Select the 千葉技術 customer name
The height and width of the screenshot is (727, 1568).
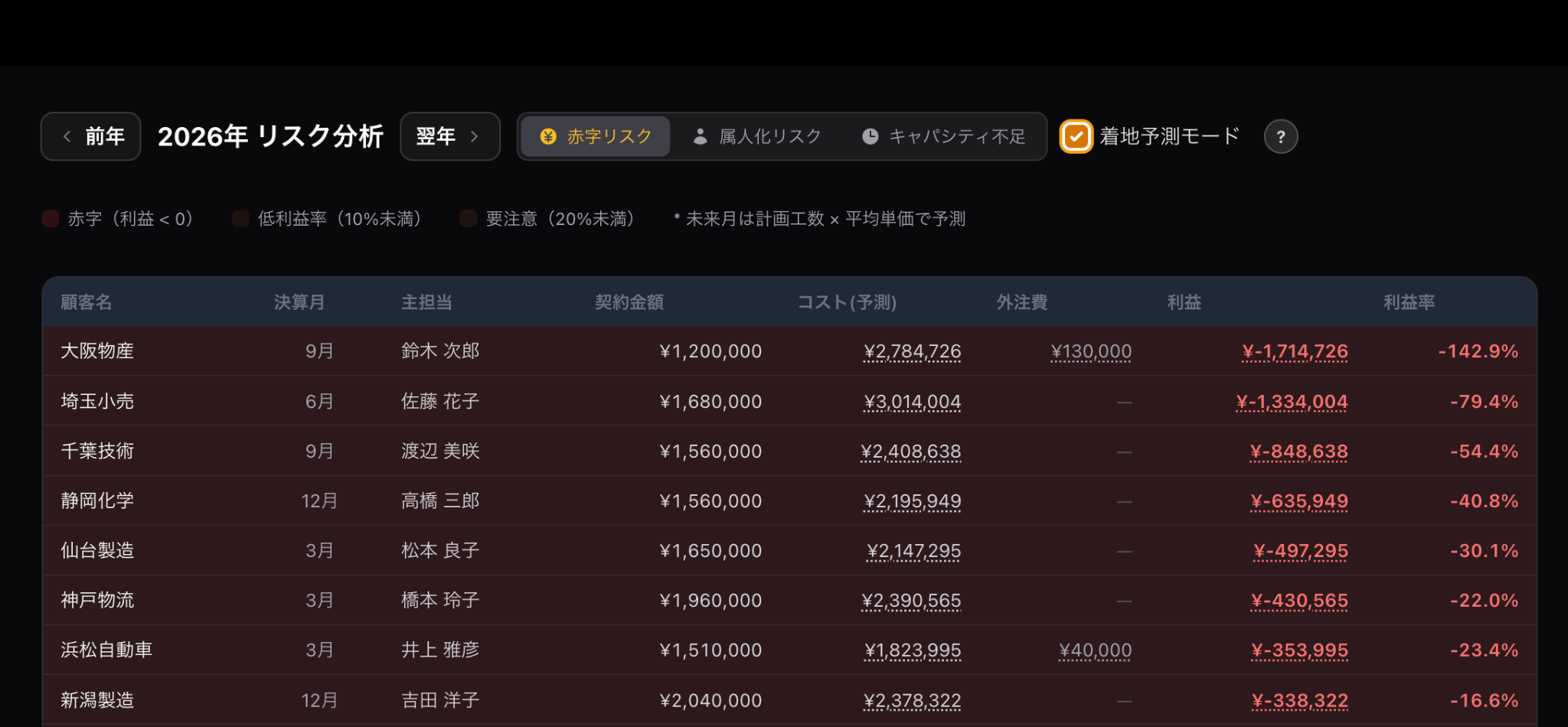tap(97, 451)
